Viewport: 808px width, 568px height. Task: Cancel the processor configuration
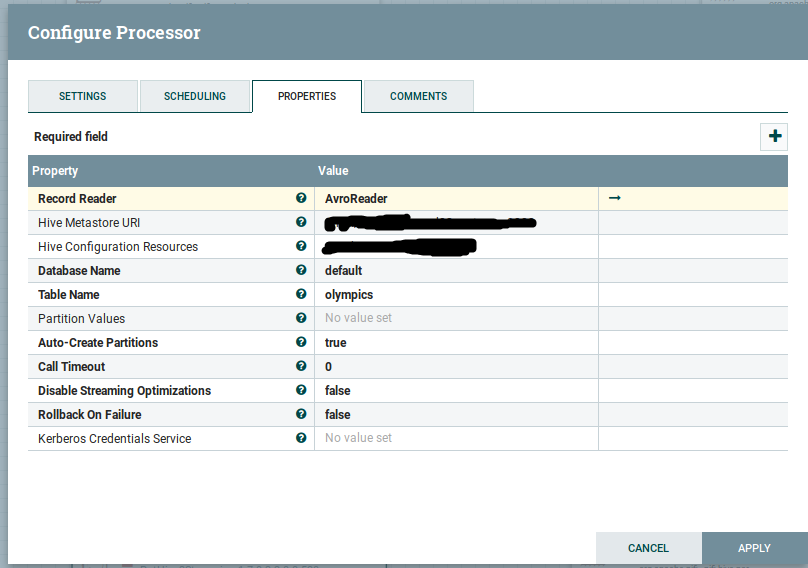pos(648,548)
